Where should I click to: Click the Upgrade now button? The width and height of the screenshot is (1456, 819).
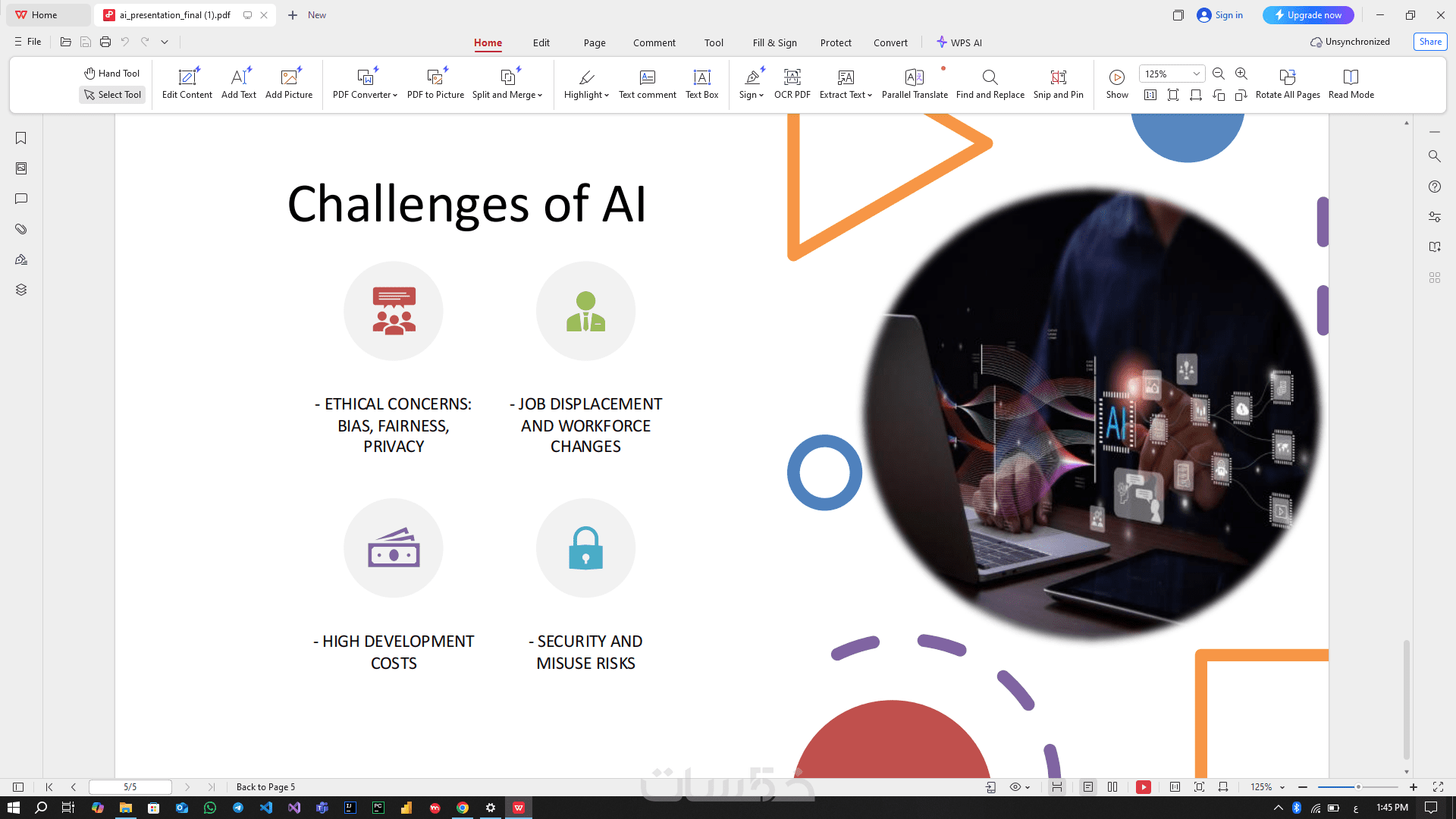pyautogui.click(x=1307, y=15)
